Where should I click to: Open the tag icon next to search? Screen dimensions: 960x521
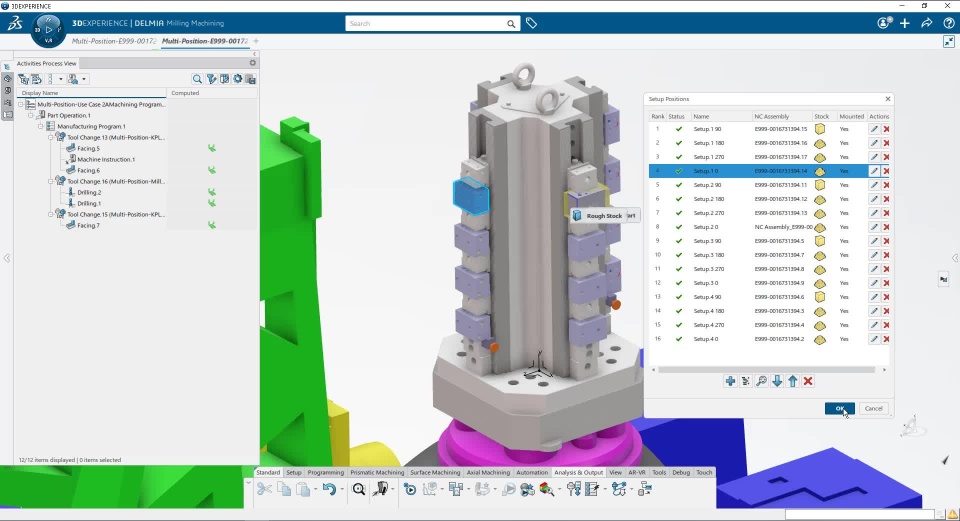[531, 23]
